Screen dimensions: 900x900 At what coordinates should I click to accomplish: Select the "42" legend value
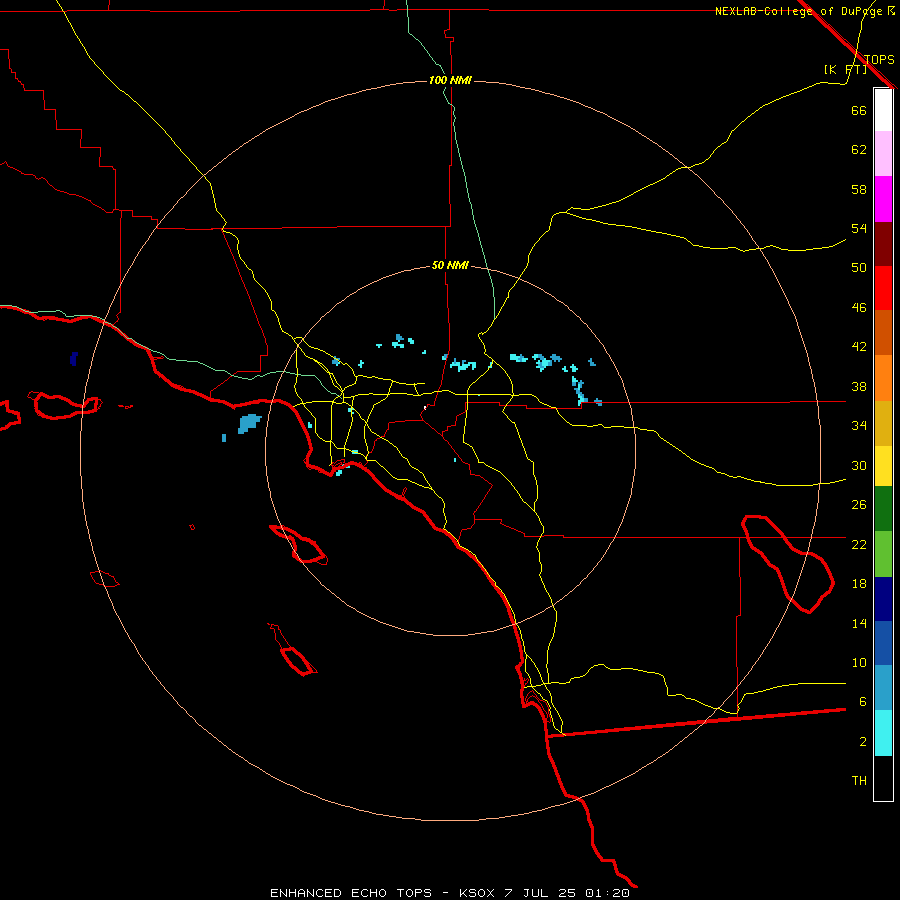tap(859, 347)
